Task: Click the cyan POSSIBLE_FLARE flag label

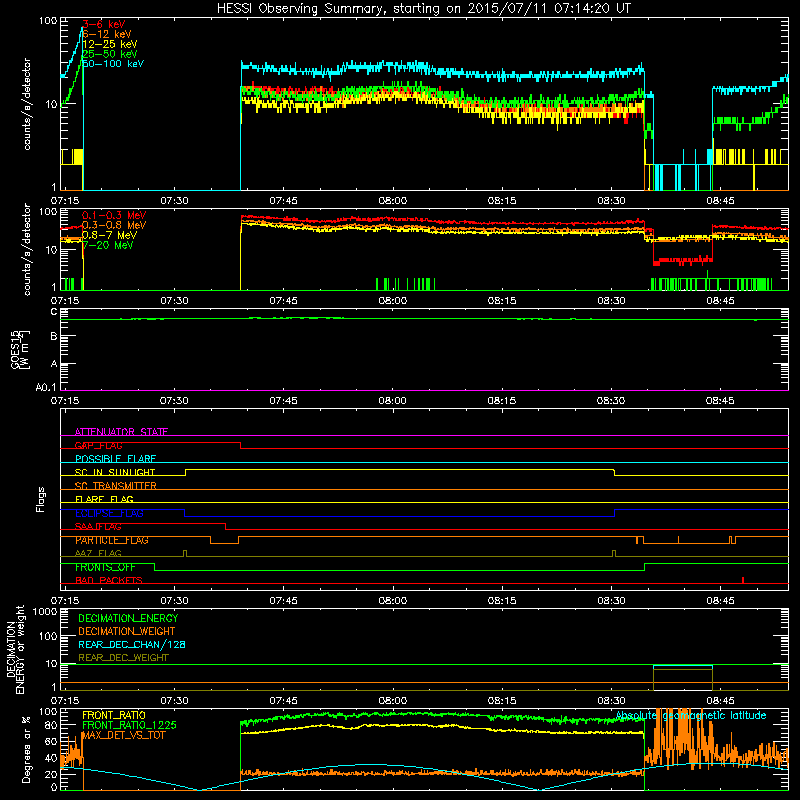Action: click(x=115, y=459)
